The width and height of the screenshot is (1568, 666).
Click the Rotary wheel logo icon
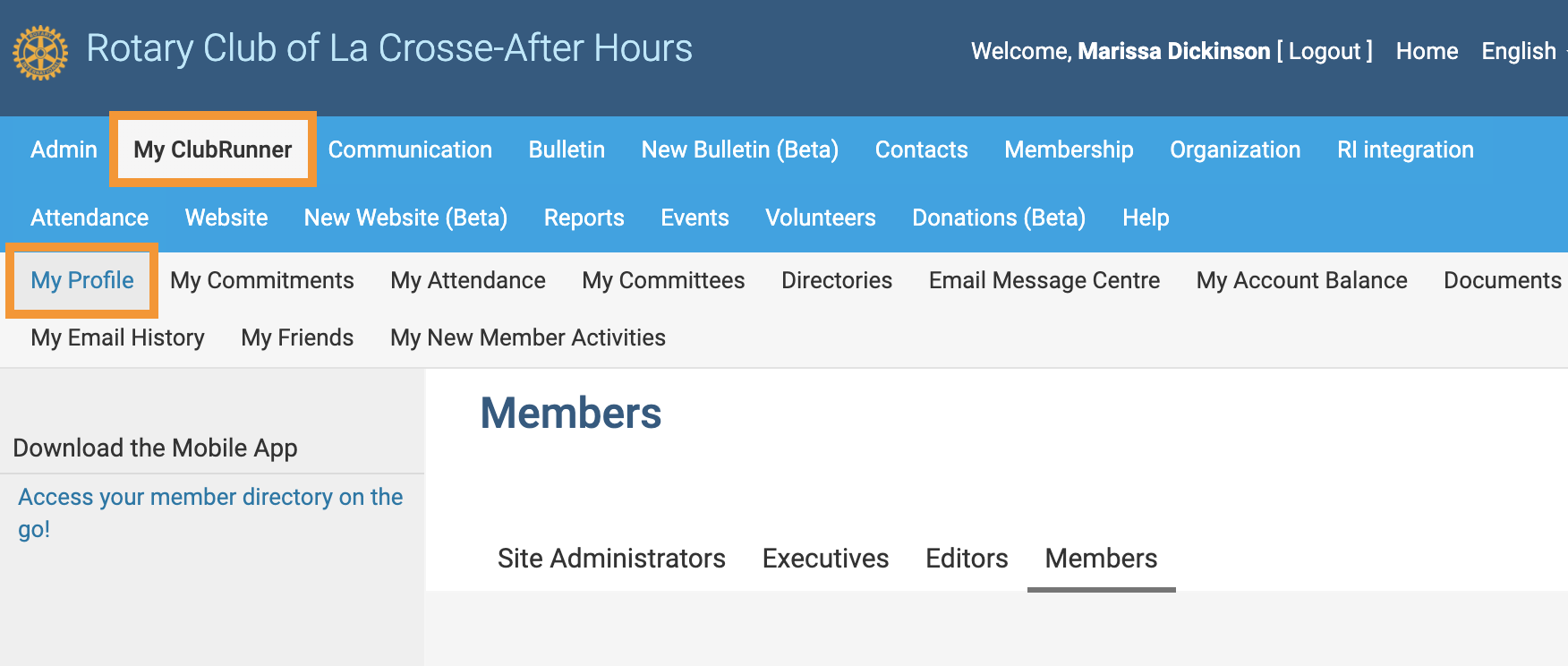coord(40,52)
